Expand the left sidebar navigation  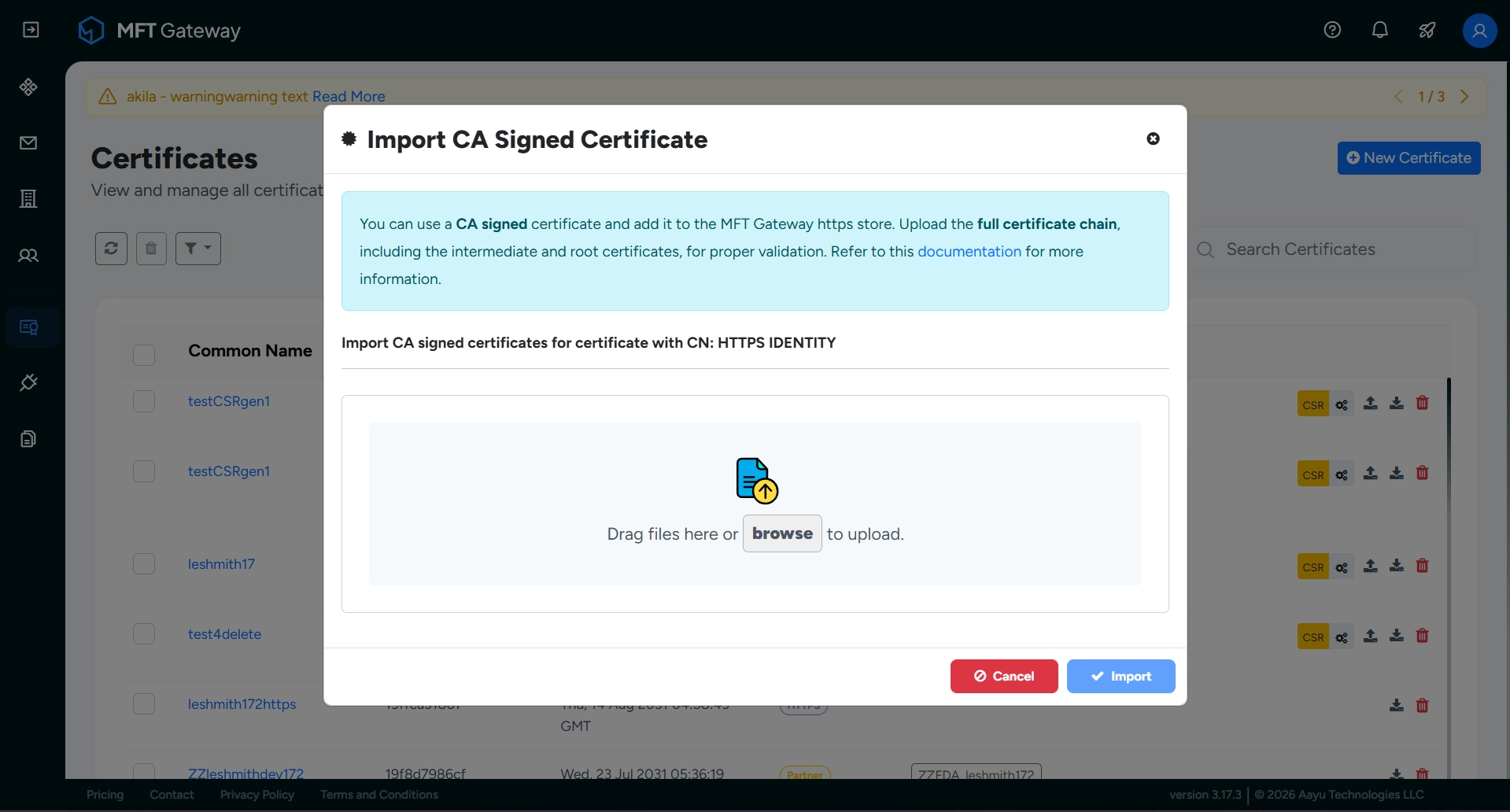[31, 30]
